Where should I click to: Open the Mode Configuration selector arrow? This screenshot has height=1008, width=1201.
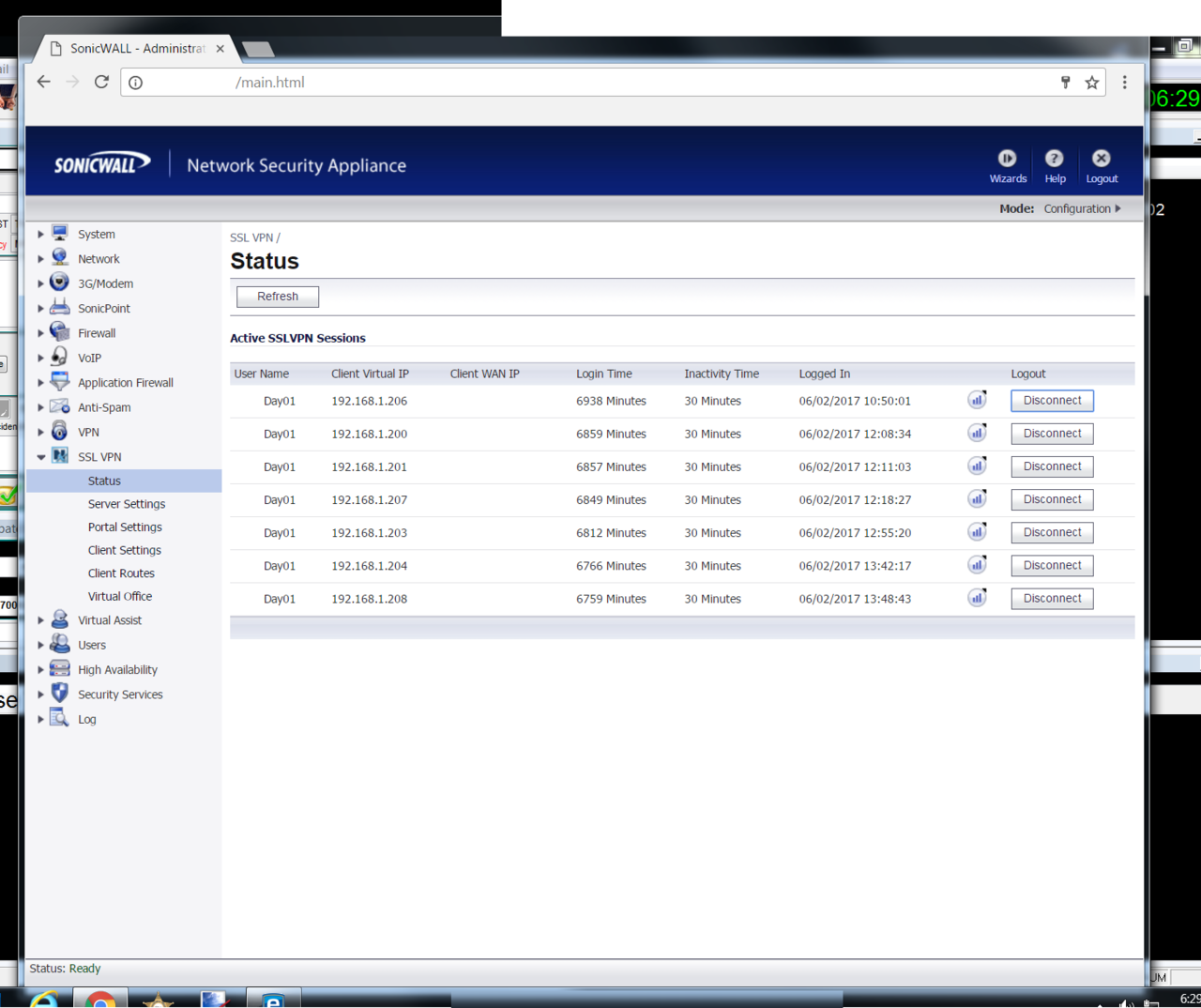coord(1117,208)
